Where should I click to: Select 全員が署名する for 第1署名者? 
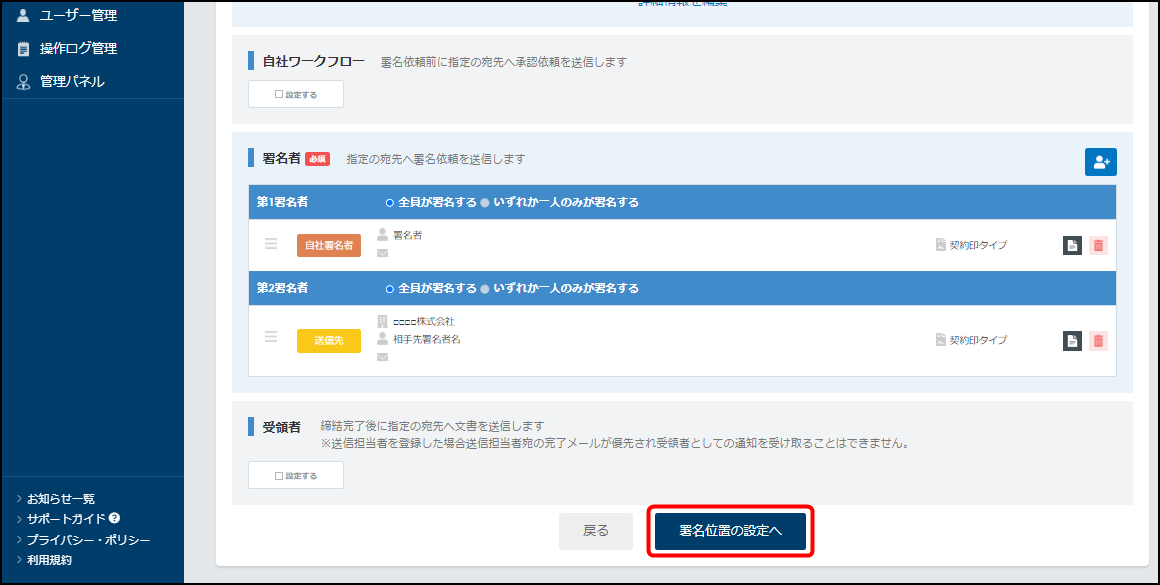click(x=390, y=202)
